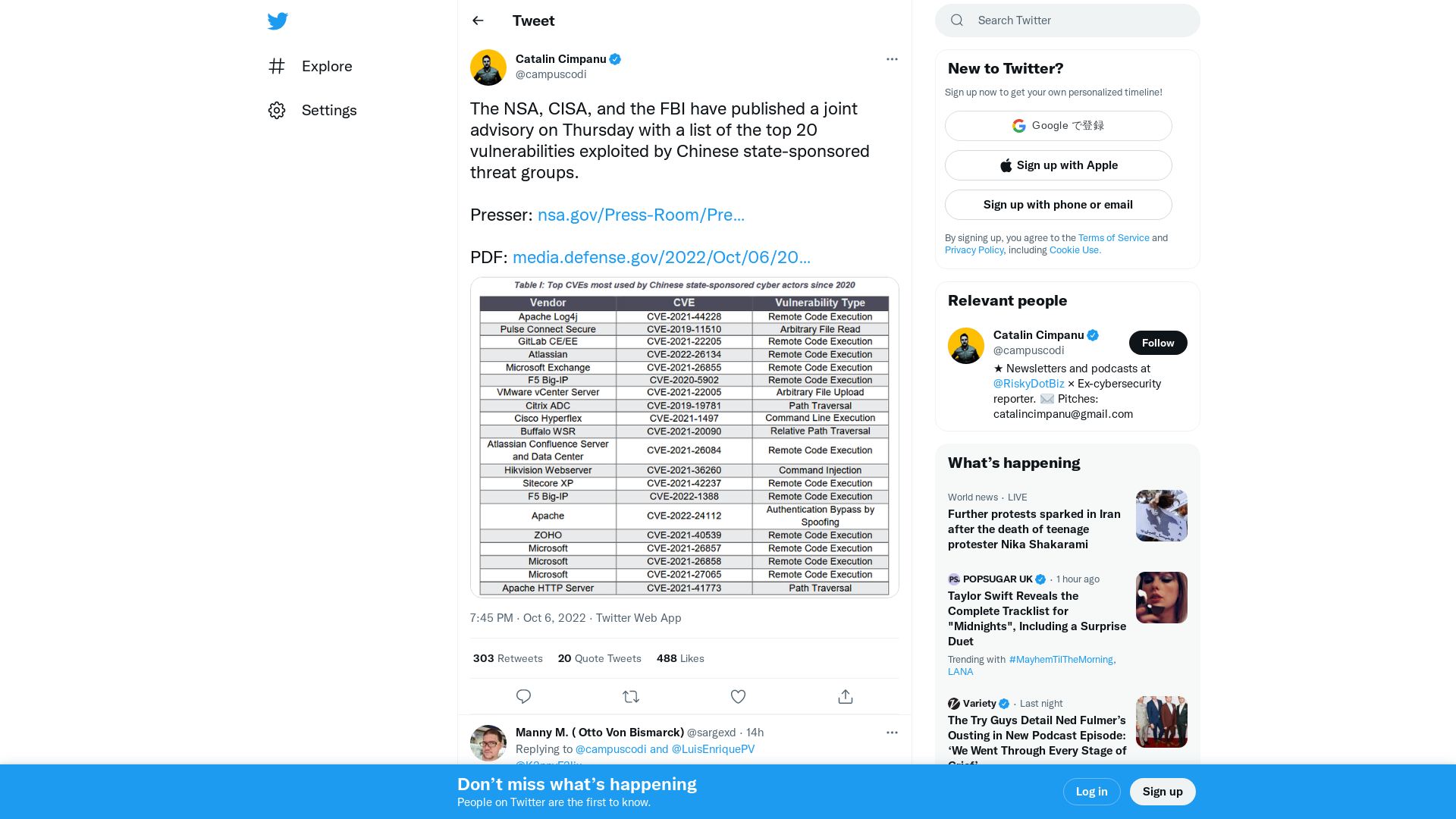
Task: Click the share icon on the tweet
Action: (845, 696)
